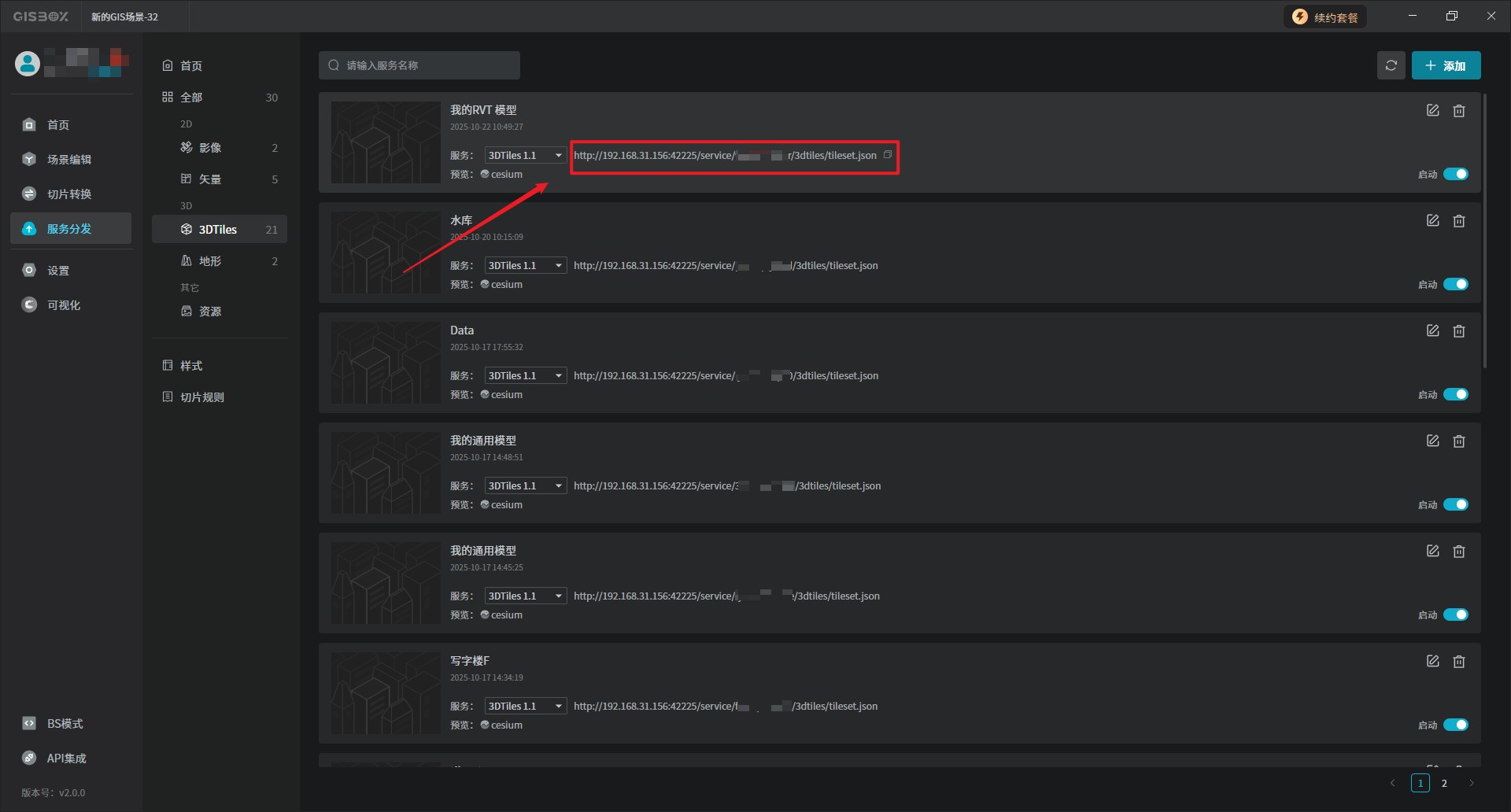
Task: Click the refresh icon beside Add button
Action: pos(1391,65)
